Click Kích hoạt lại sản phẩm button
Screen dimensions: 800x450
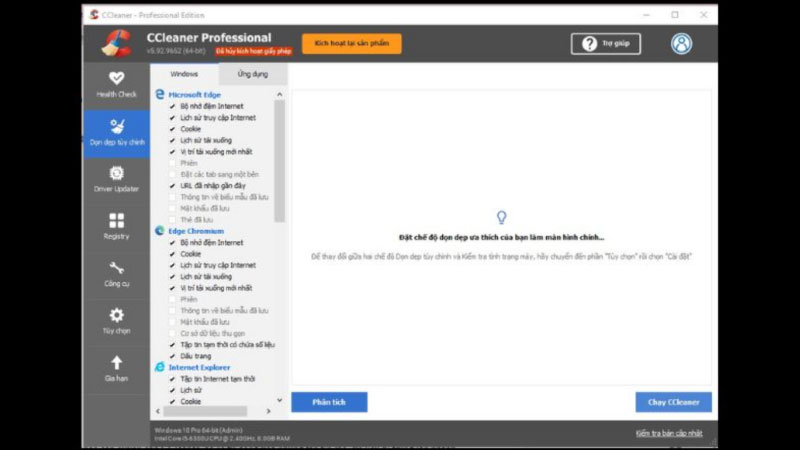pos(352,43)
